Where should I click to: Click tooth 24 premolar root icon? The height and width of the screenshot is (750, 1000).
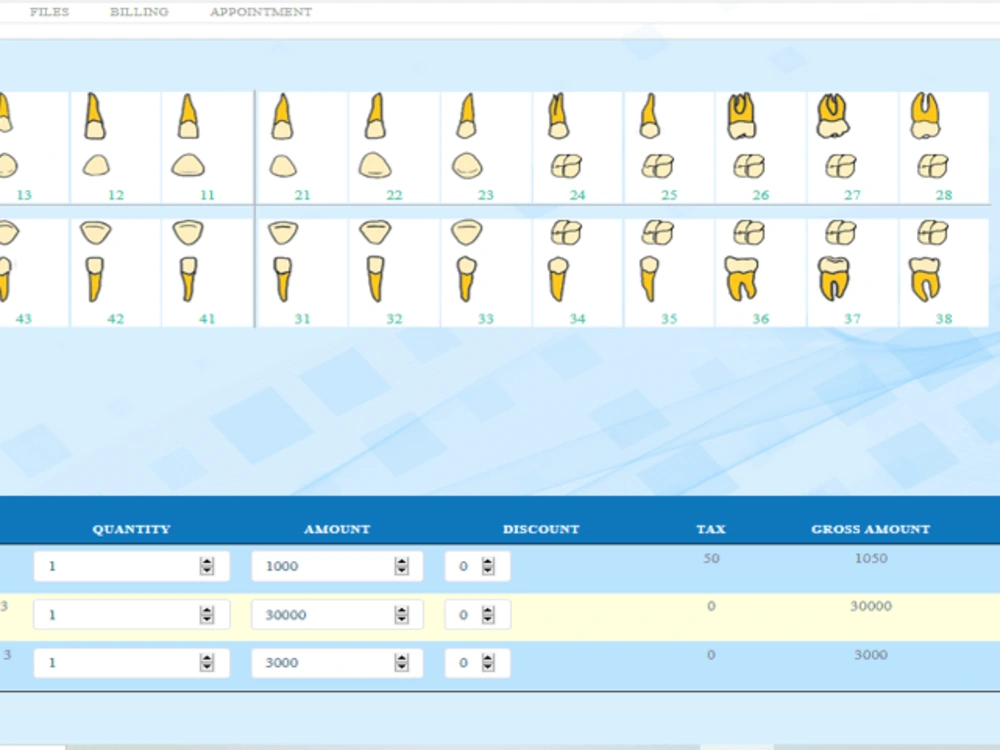pyautogui.click(x=557, y=117)
